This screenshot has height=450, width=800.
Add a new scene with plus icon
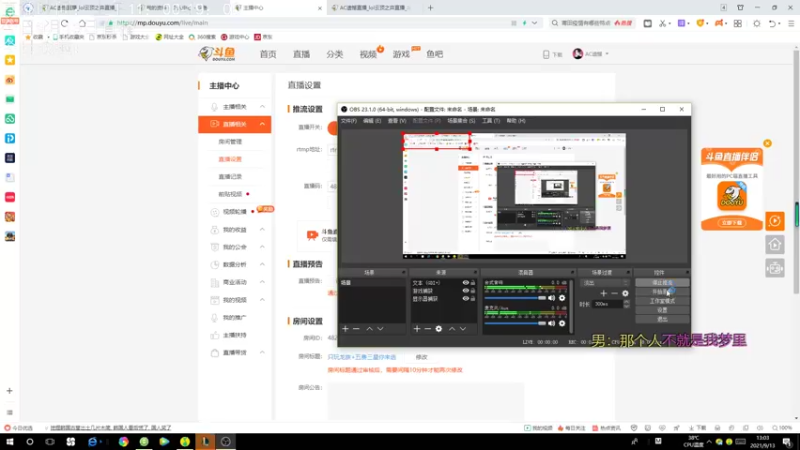pos(345,329)
